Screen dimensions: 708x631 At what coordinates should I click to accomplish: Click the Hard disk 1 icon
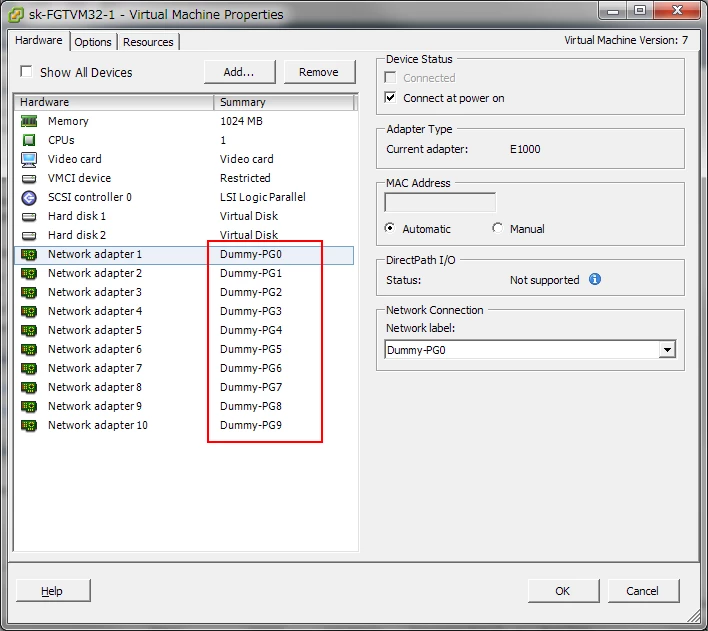[29, 216]
